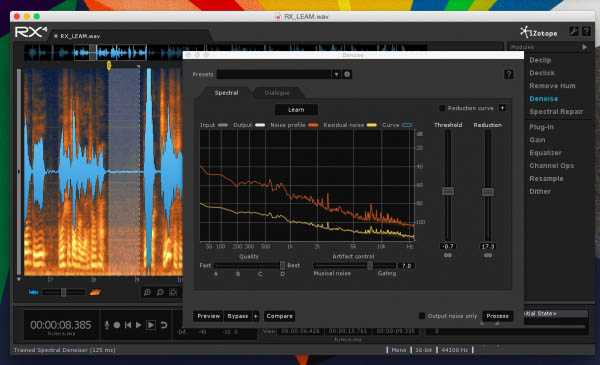The image size is (600, 365).
Task: Click the Residual noise legend swatch
Action: coord(372,125)
